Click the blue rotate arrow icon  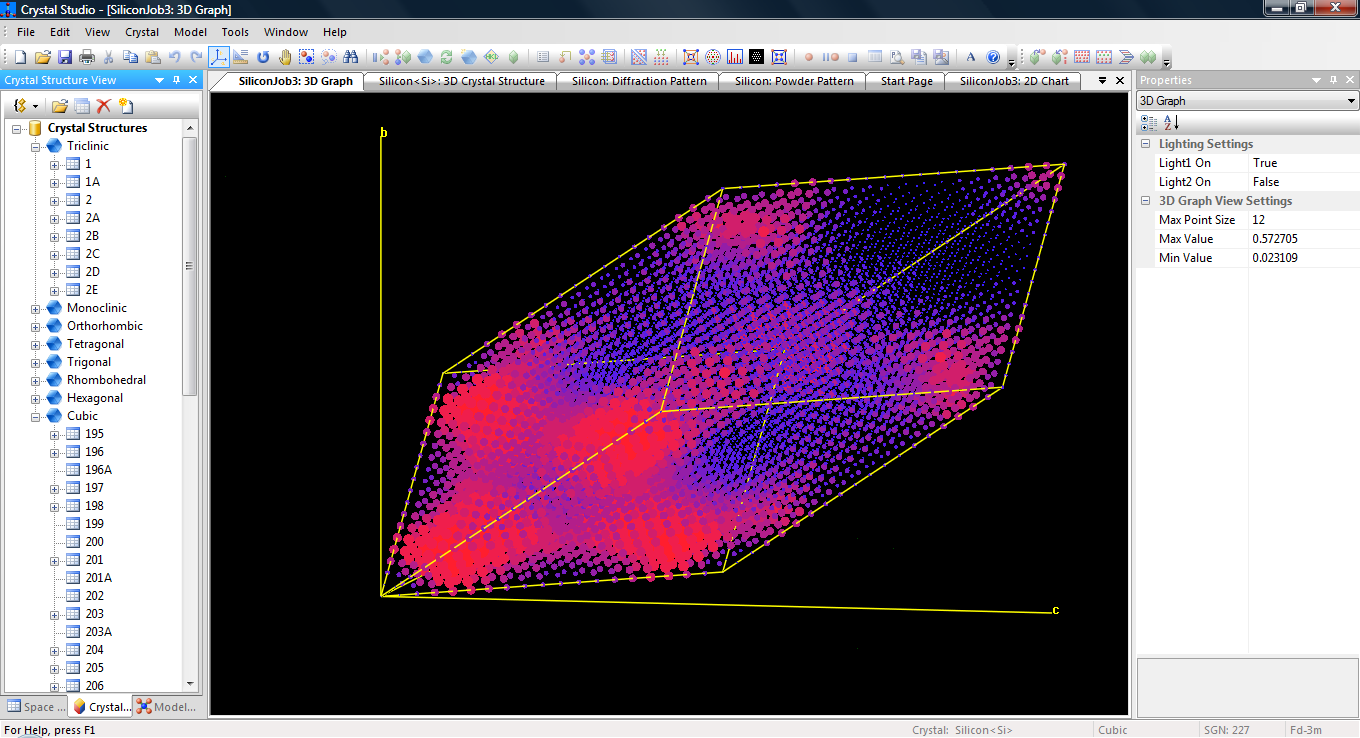263,57
